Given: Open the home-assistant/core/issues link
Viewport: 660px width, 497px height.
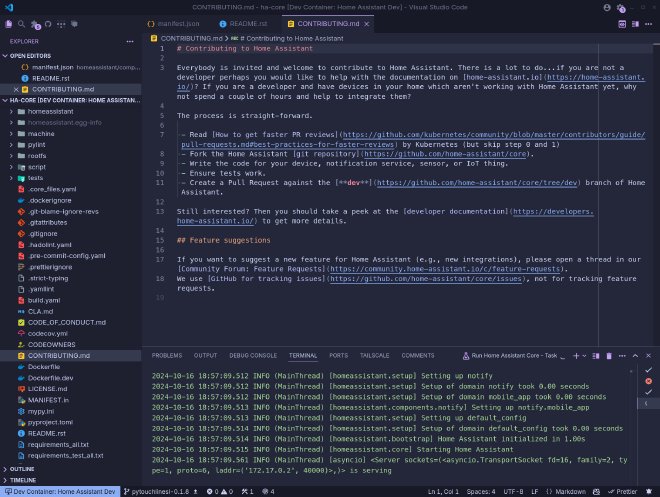Looking at the screenshot, I should [426, 279].
